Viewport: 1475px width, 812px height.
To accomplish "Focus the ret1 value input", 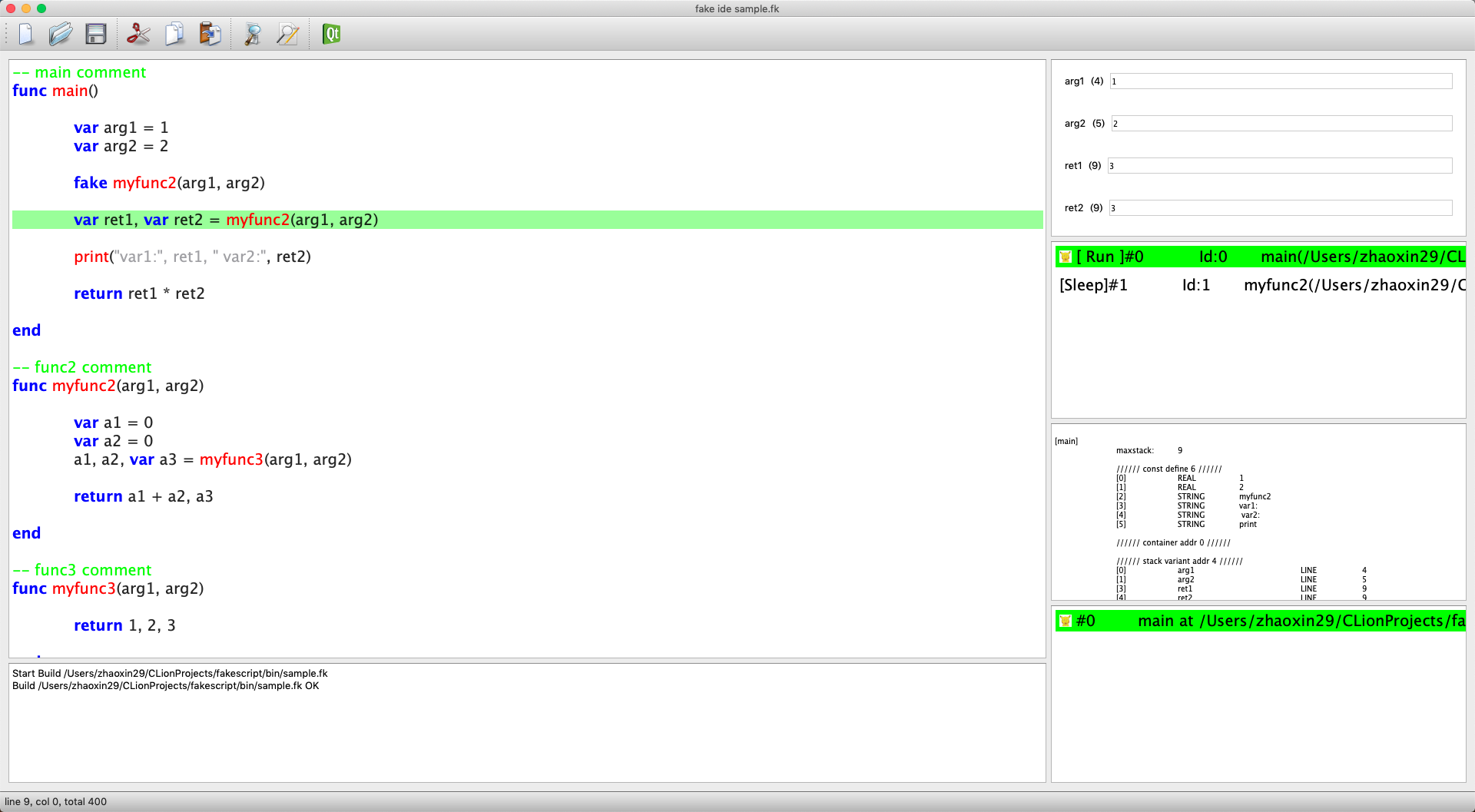I will point(1279,166).
